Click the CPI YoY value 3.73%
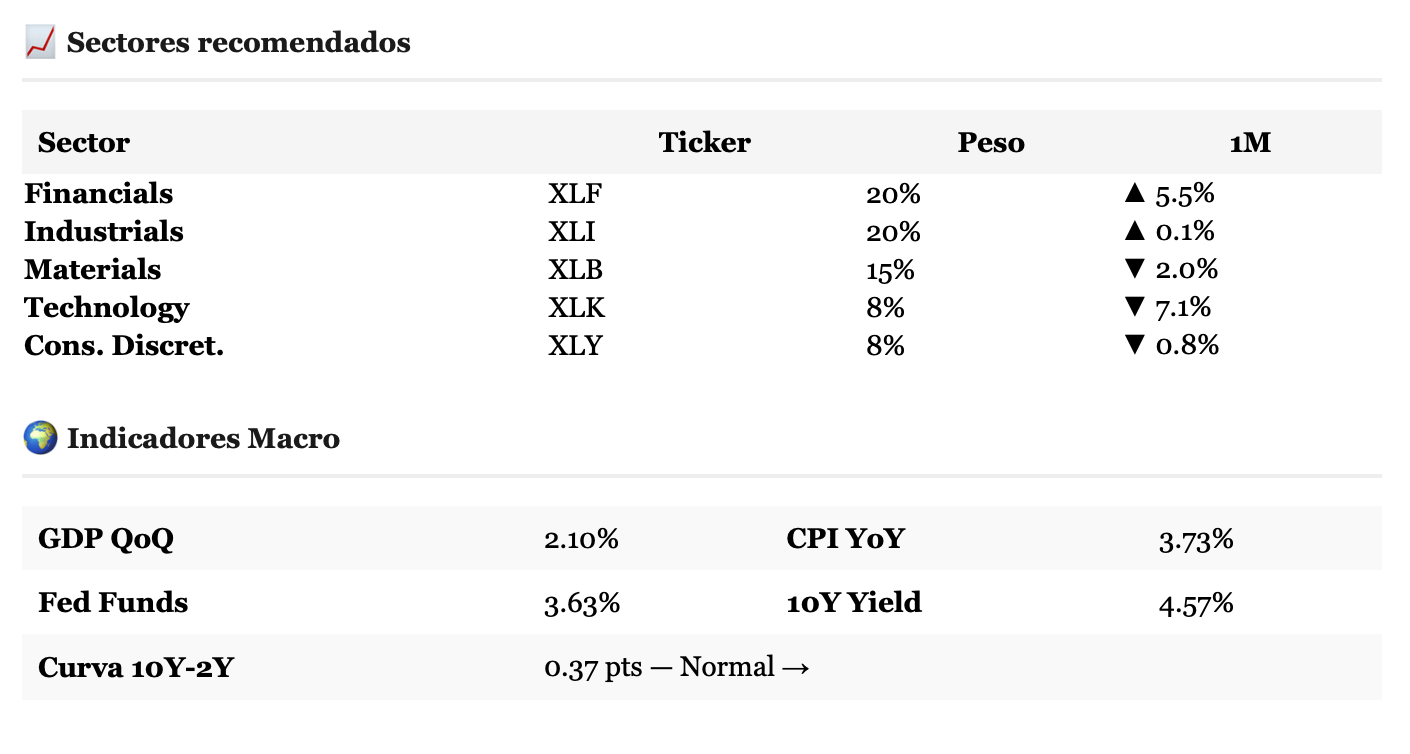 (1196, 540)
